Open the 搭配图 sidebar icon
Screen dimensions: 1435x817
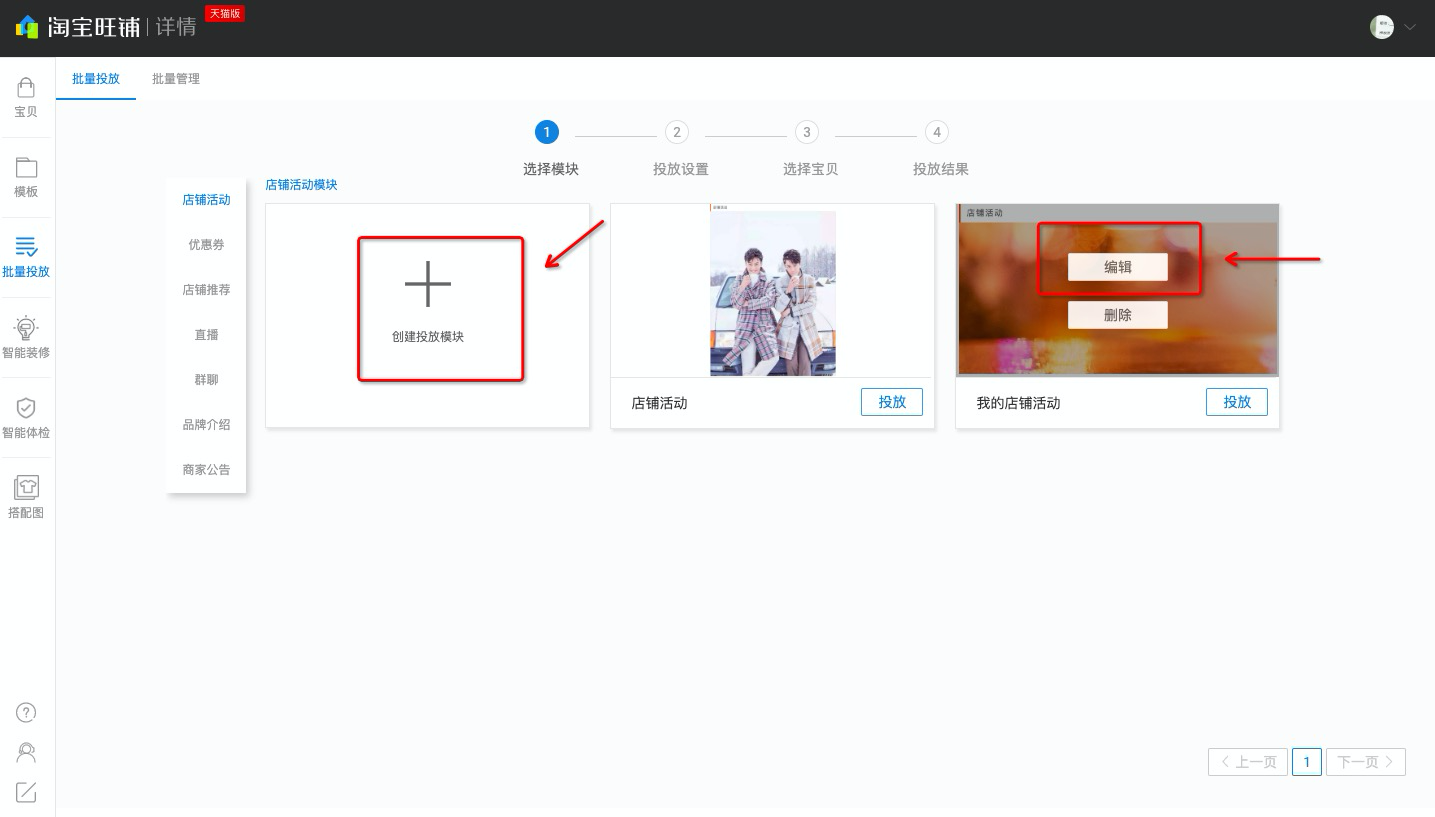pos(26,488)
